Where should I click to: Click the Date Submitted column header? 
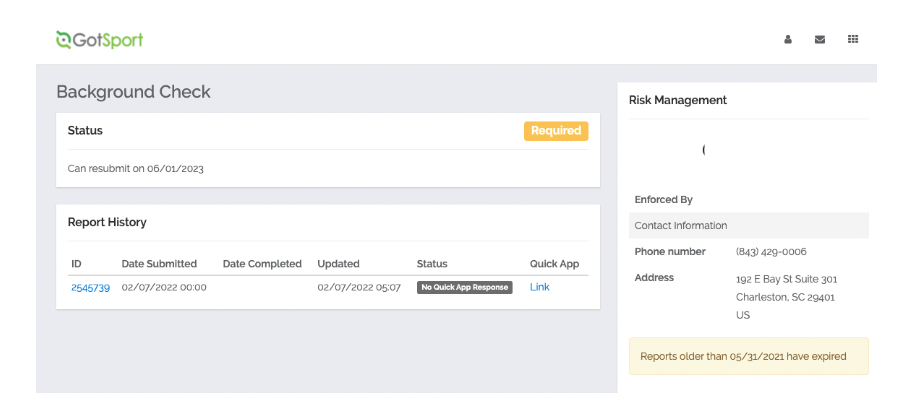point(159,264)
